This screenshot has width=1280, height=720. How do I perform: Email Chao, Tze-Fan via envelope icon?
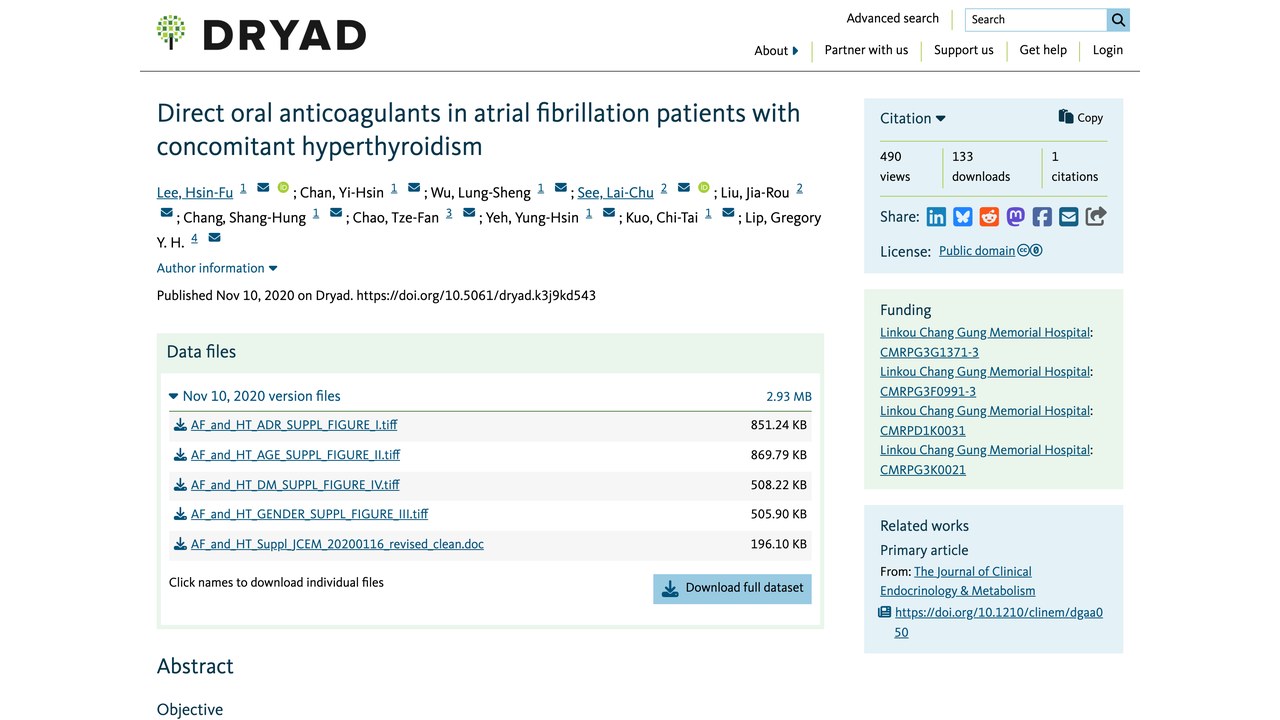pyautogui.click(x=469, y=212)
